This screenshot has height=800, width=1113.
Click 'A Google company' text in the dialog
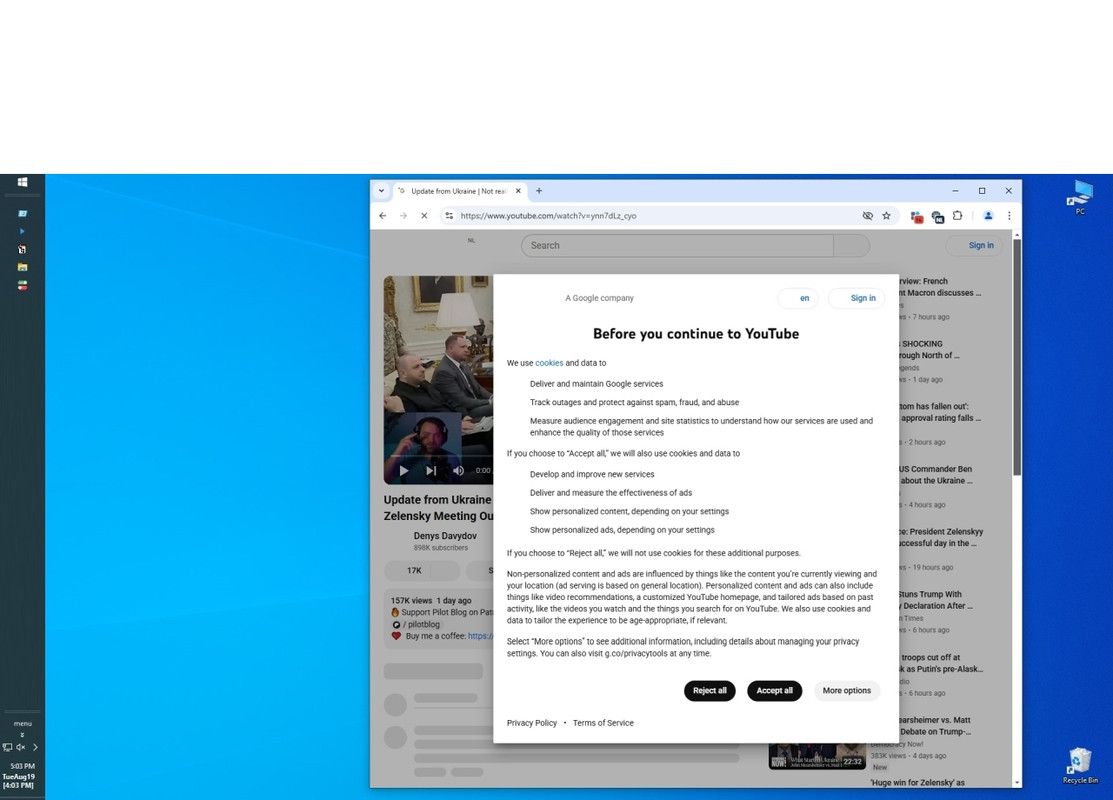tap(599, 298)
